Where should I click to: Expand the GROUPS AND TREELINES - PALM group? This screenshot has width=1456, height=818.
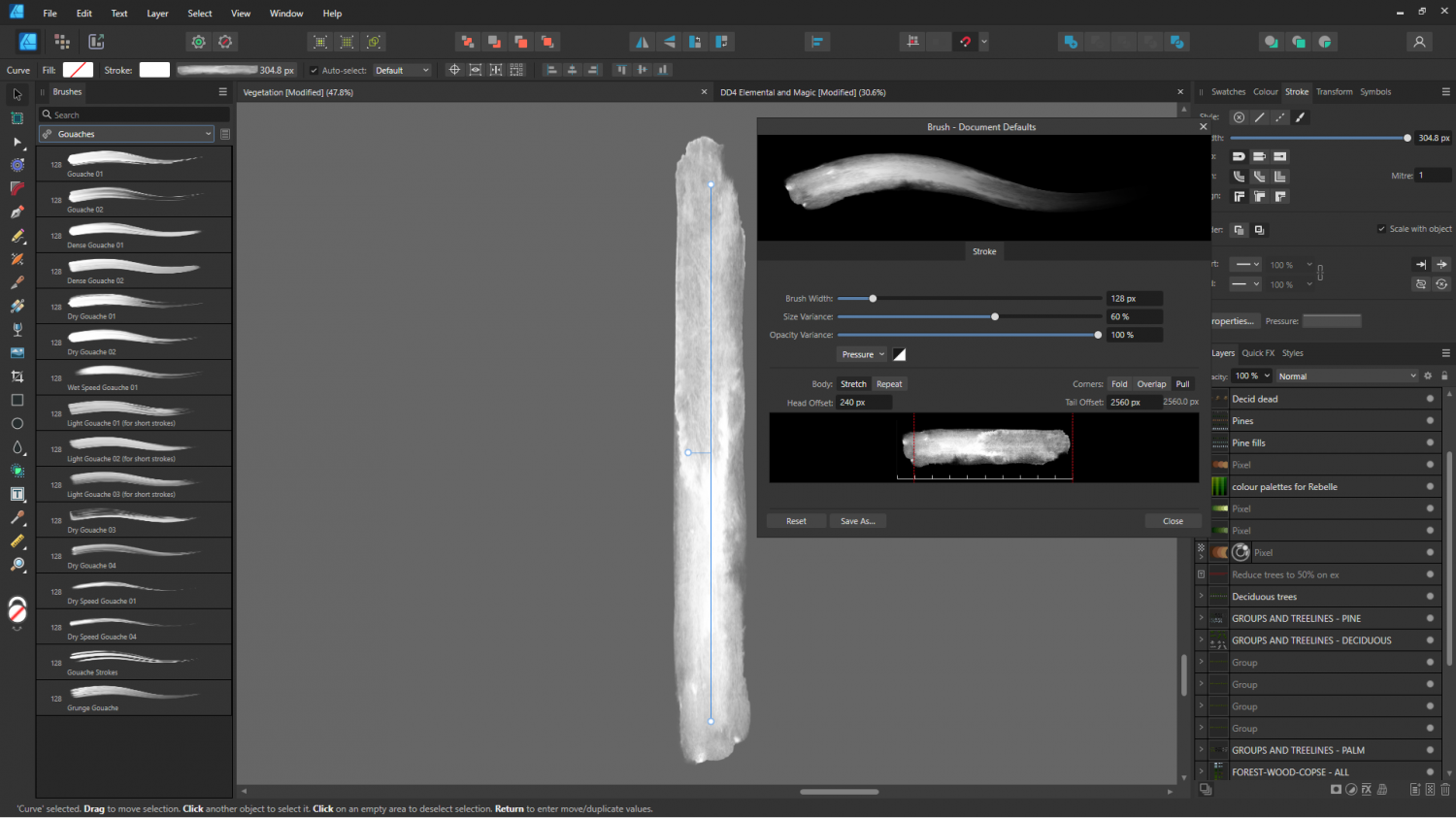[1202, 750]
